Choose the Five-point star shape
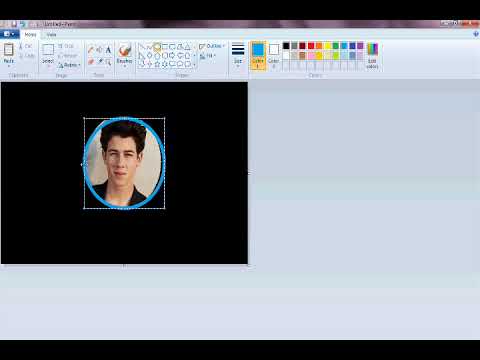This screenshot has width=480, height=360. [x=157, y=64]
